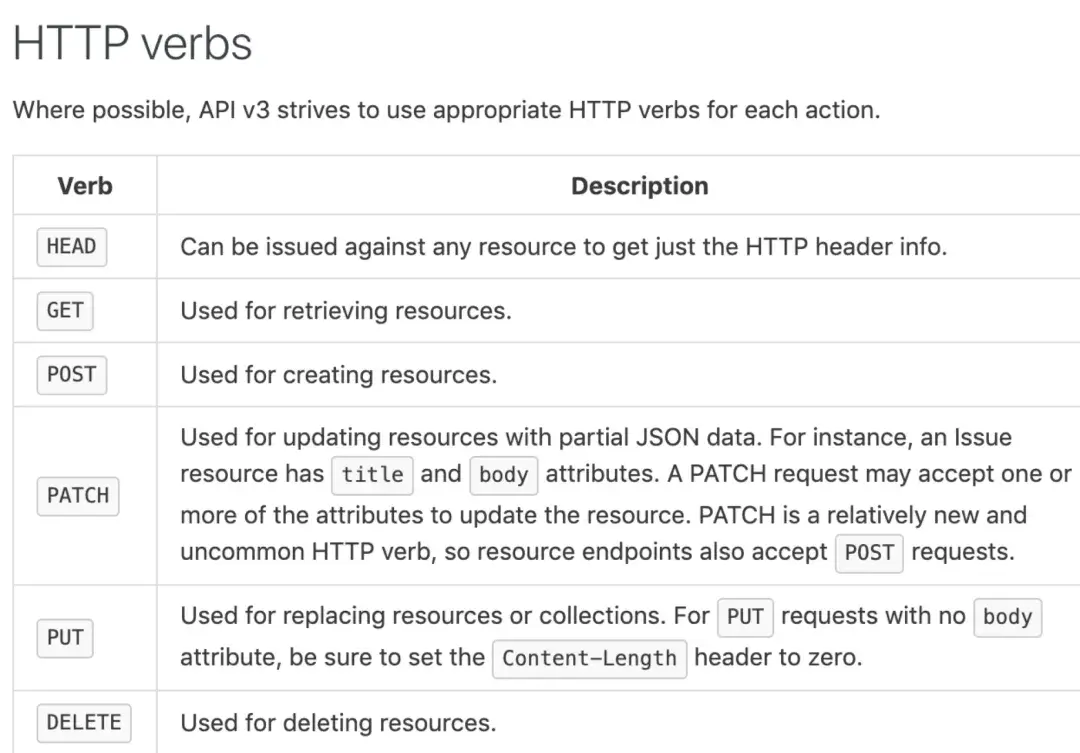Click the "HTTP verbs" page heading
The height and width of the screenshot is (753, 1080).
click(132, 44)
